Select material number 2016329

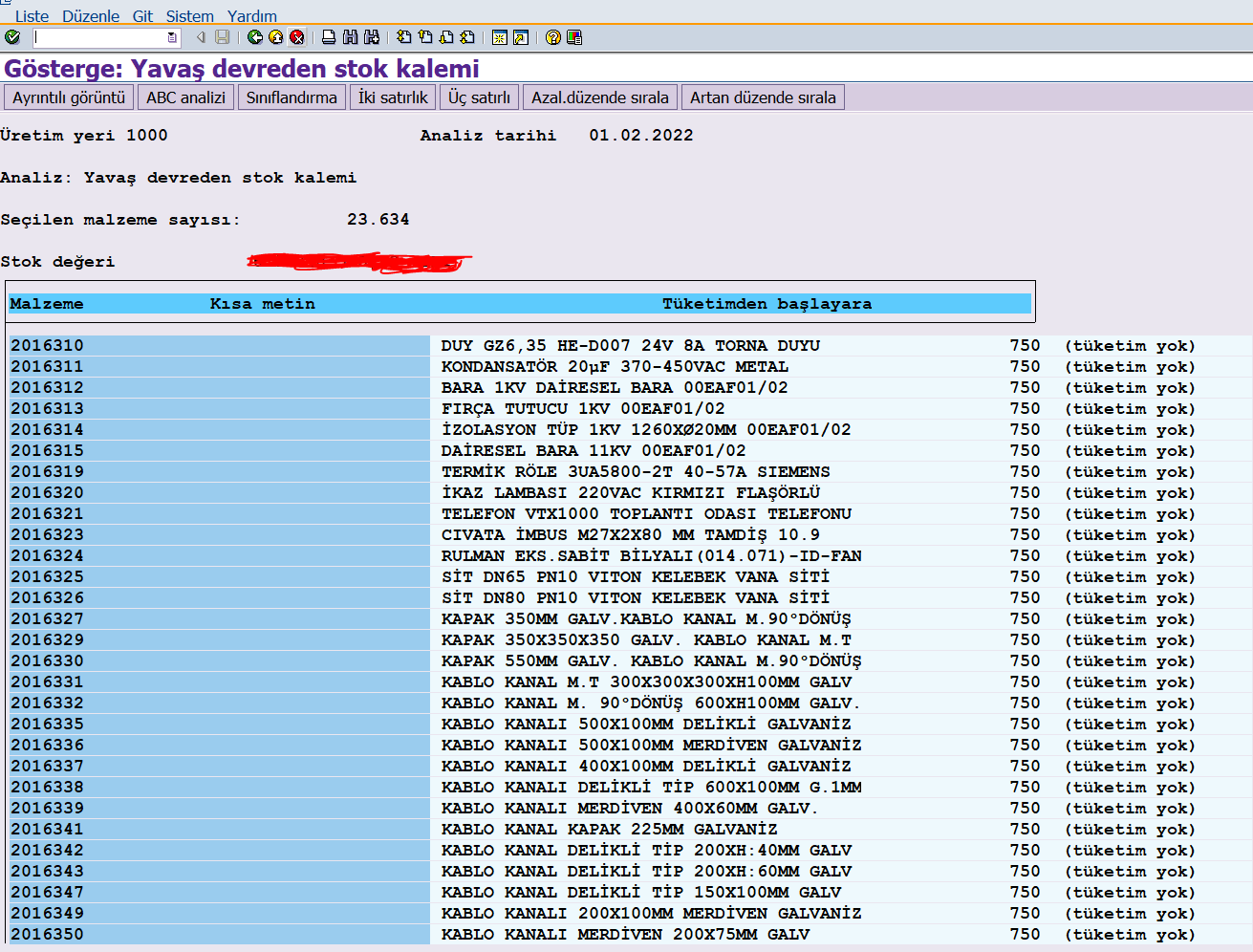(47, 640)
